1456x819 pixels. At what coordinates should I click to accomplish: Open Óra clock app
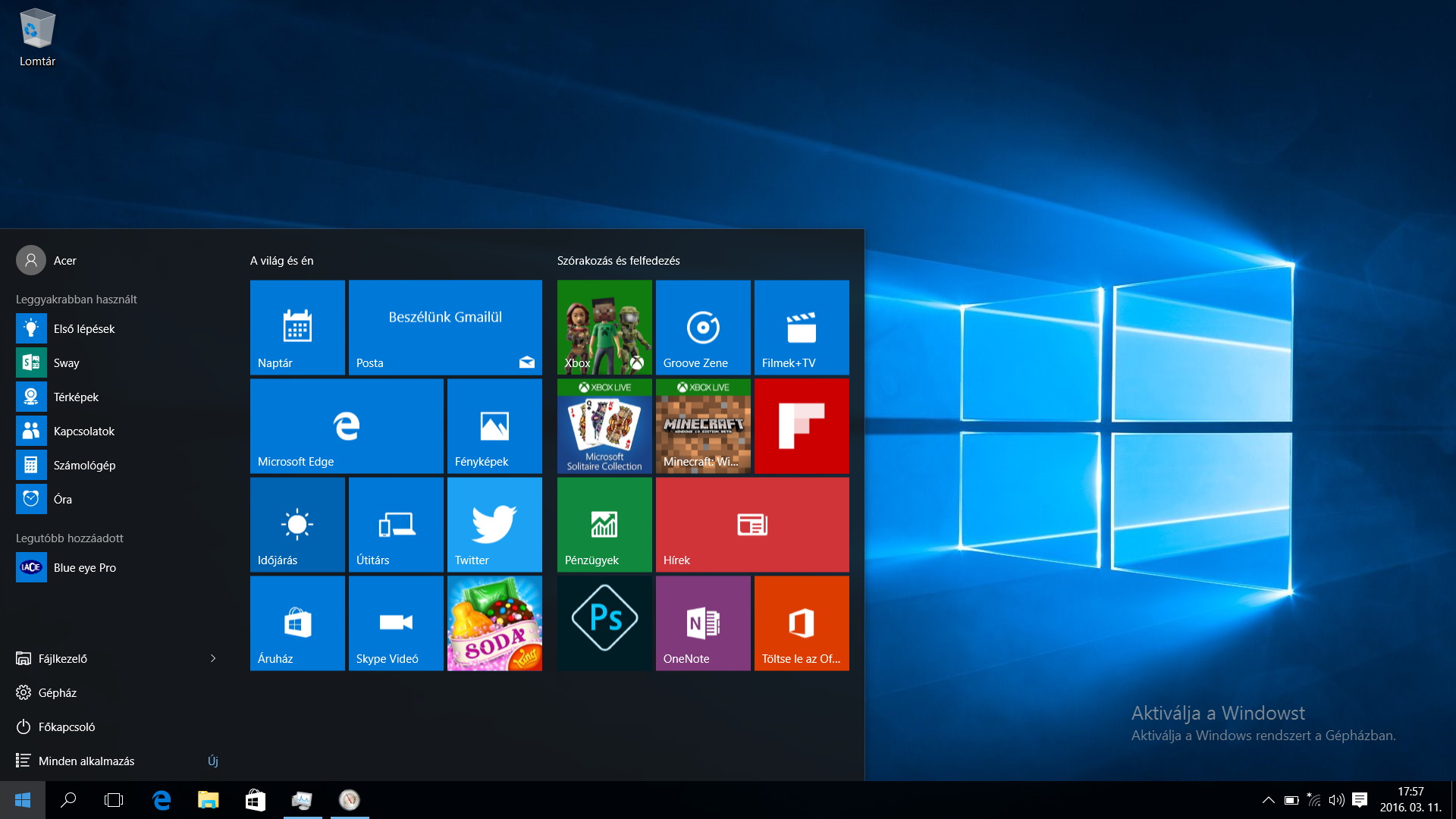point(118,500)
